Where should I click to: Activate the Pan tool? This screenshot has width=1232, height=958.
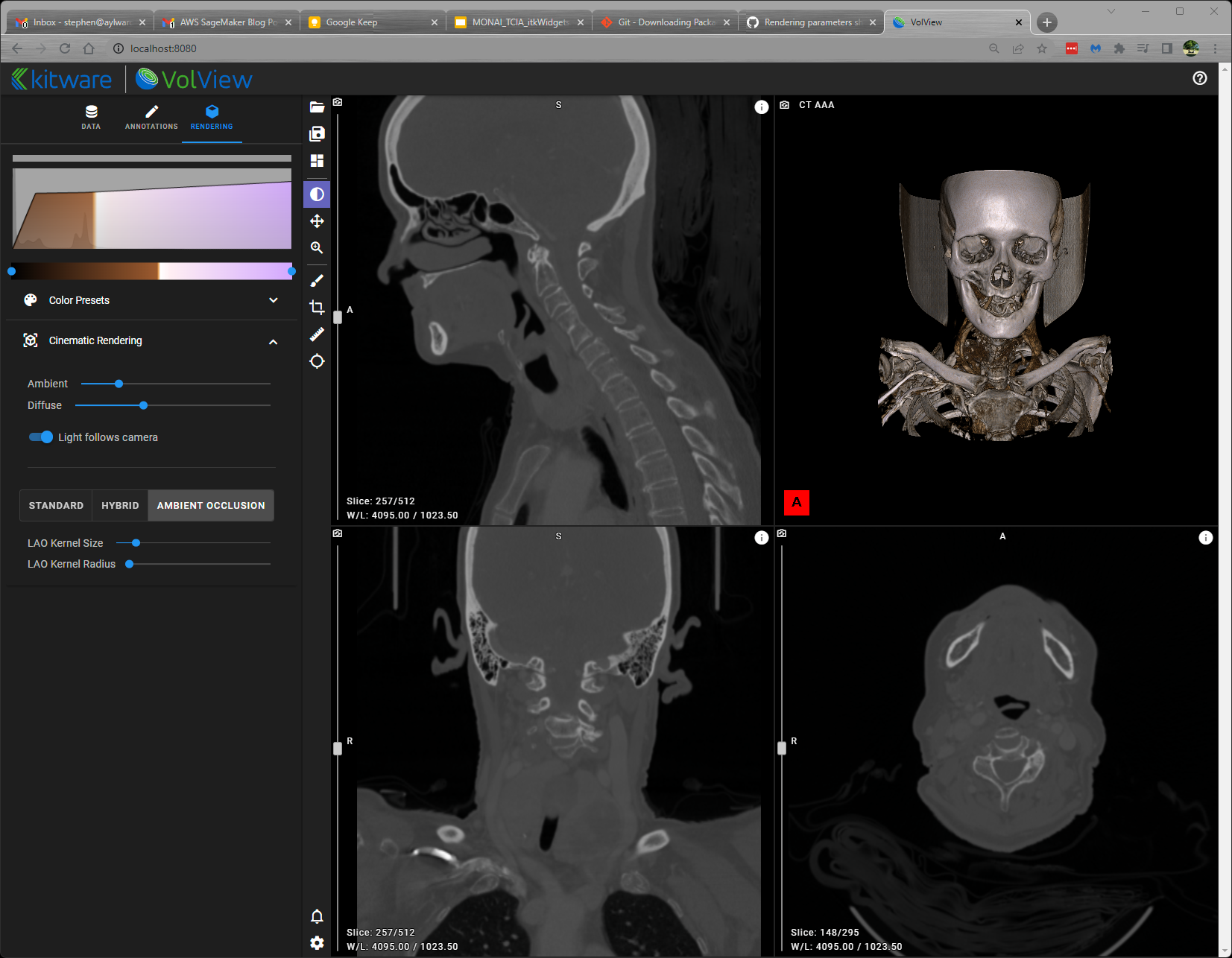317,221
